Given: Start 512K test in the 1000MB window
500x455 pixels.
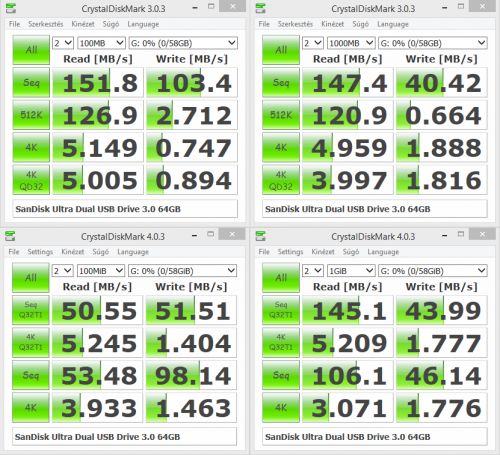Looking at the screenshot, I should tap(281, 115).
